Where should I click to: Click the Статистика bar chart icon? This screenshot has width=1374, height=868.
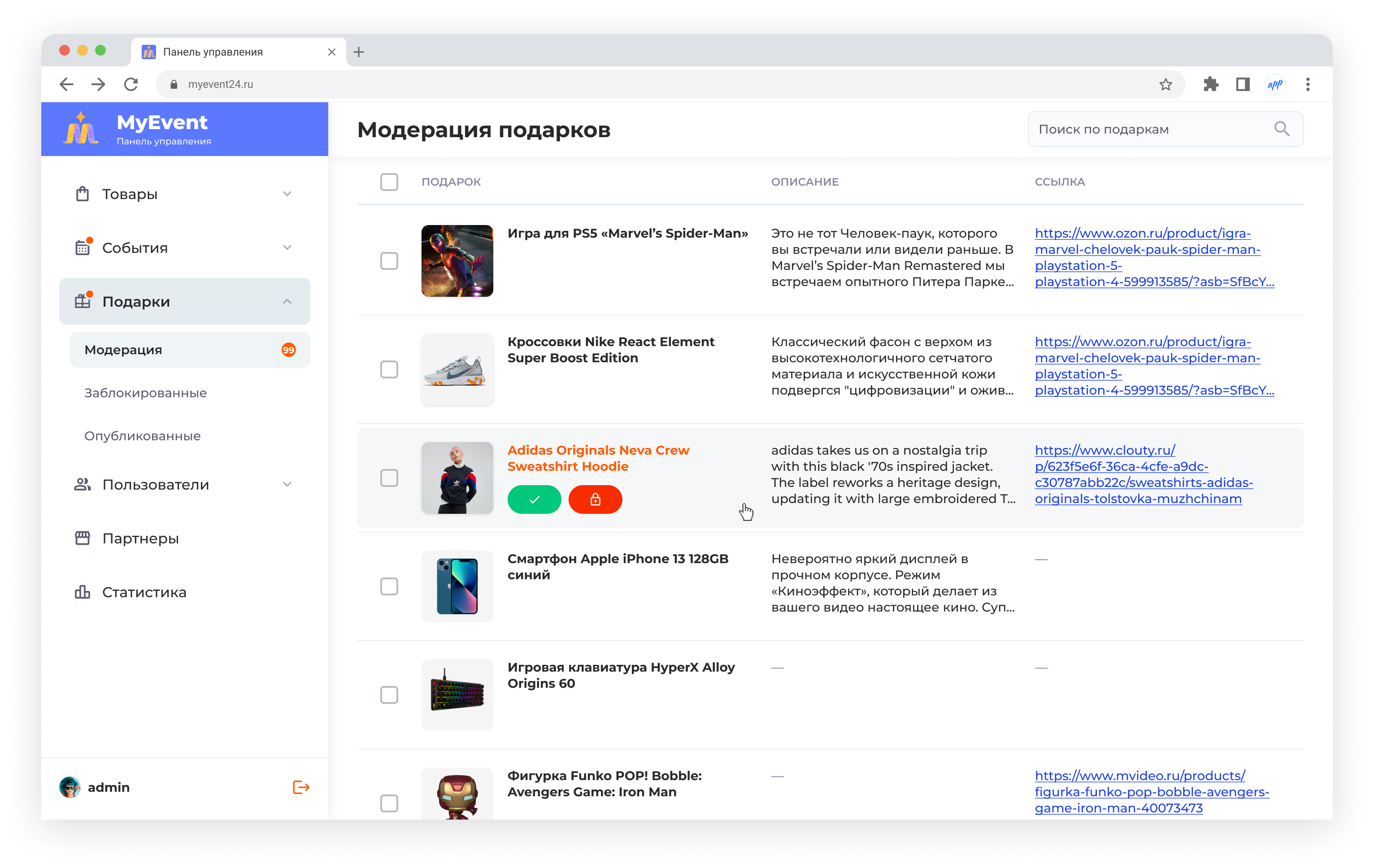click(82, 592)
